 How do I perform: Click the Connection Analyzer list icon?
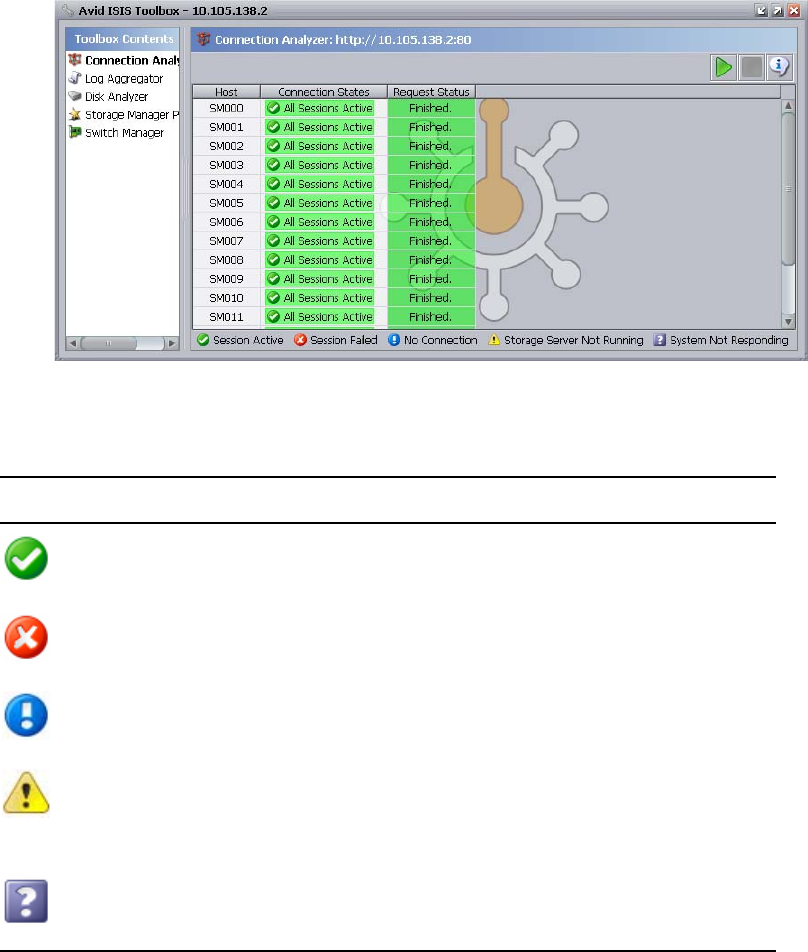(75, 60)
